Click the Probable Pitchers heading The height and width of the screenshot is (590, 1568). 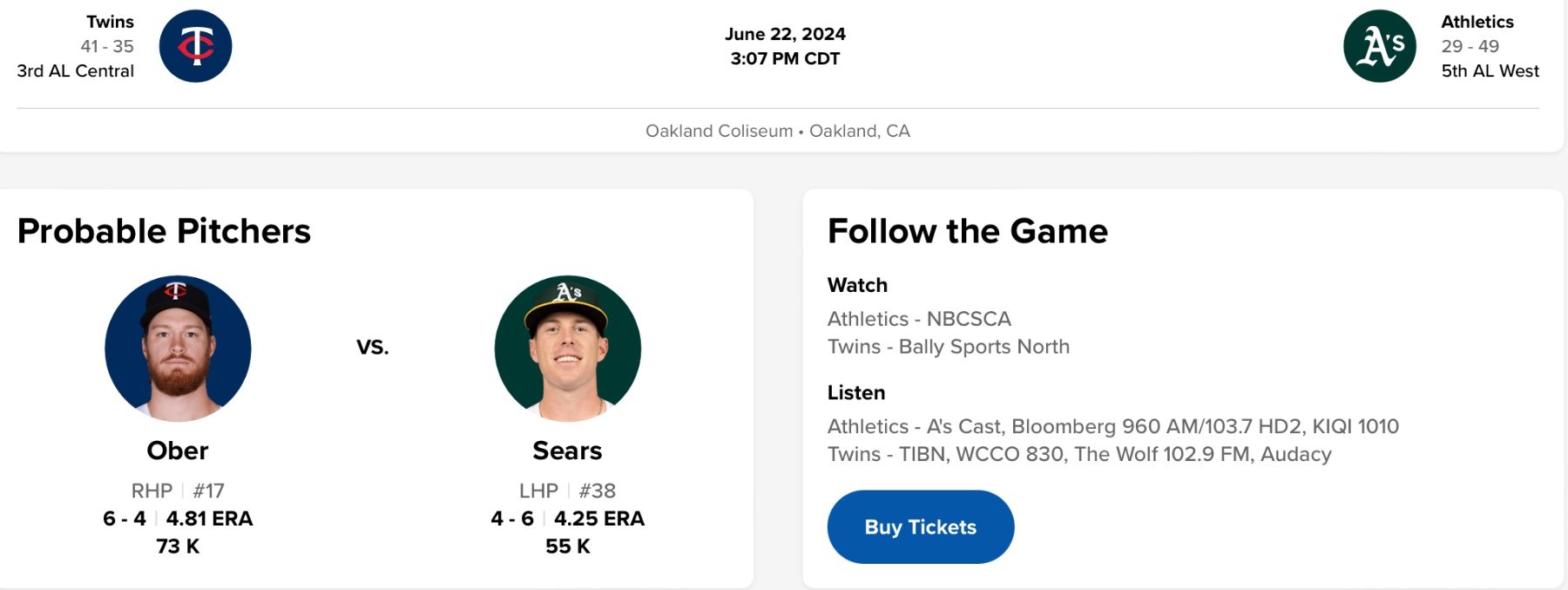point(164,231)
